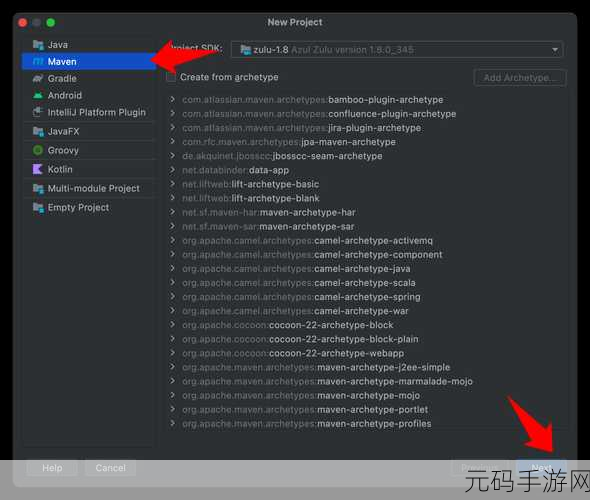The width and height of the screenshot is (590, 500).
Task: Expand jbosscc-seam-archetype chevron
Action: 172,156
